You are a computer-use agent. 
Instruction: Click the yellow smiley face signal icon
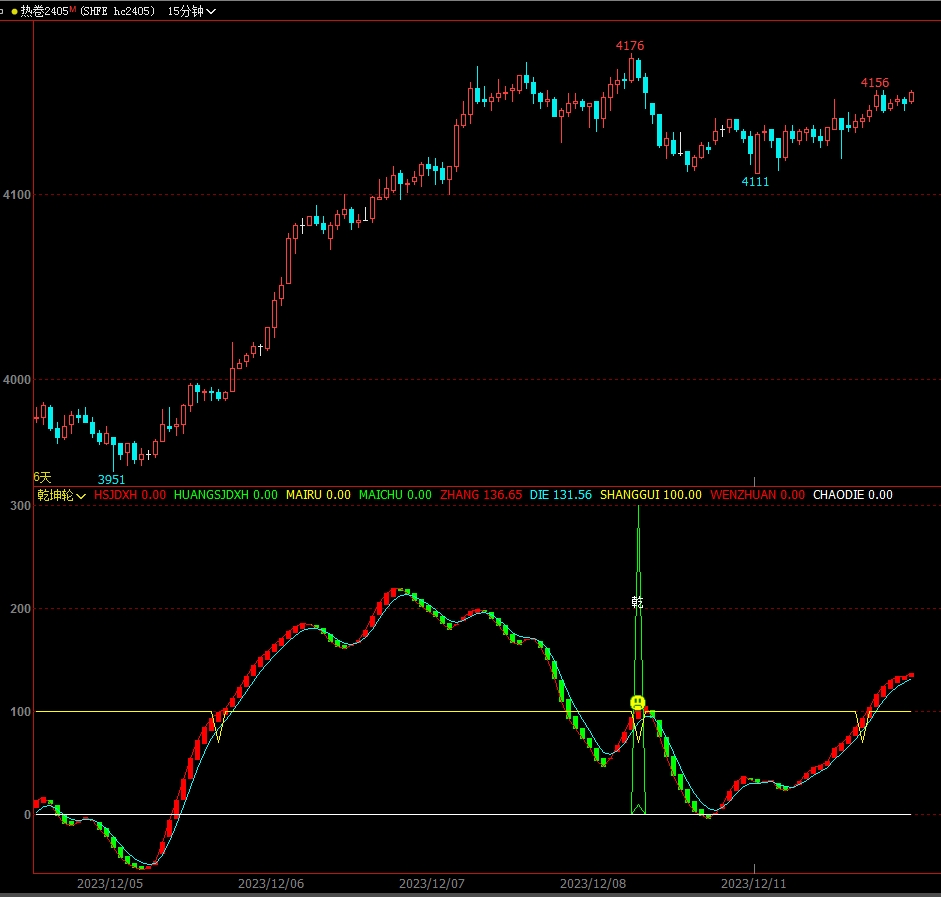[638, 703]
